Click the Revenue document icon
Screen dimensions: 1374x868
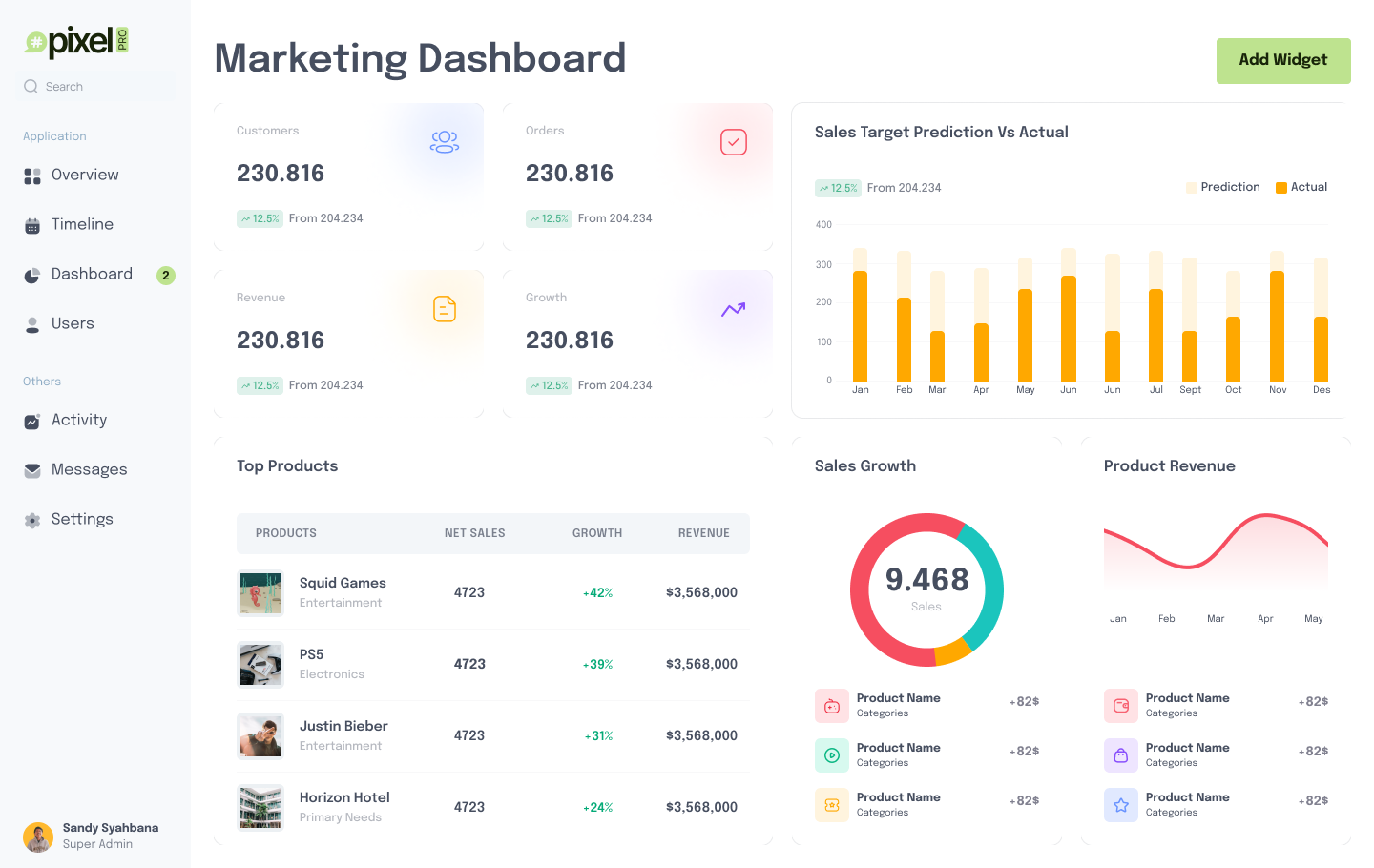[445, 309]
